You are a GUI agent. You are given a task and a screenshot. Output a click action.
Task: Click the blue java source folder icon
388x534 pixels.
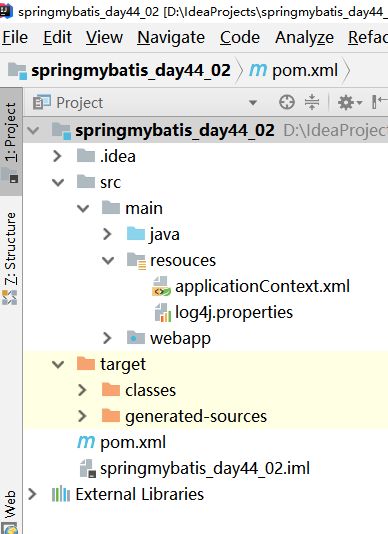(x=136, y=234)
